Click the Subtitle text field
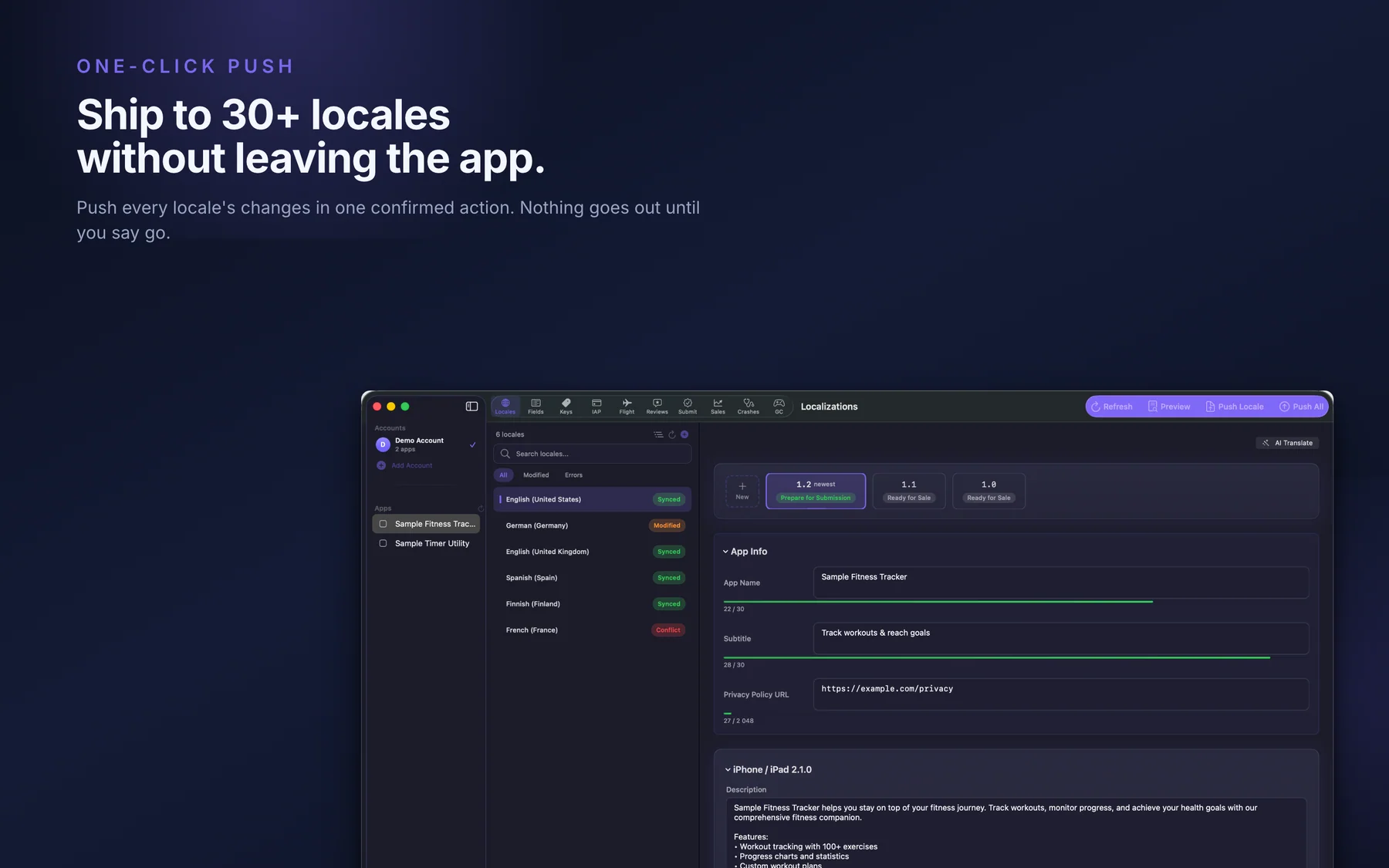This screenshot has width=1389, height=868. coord(1061,638)
